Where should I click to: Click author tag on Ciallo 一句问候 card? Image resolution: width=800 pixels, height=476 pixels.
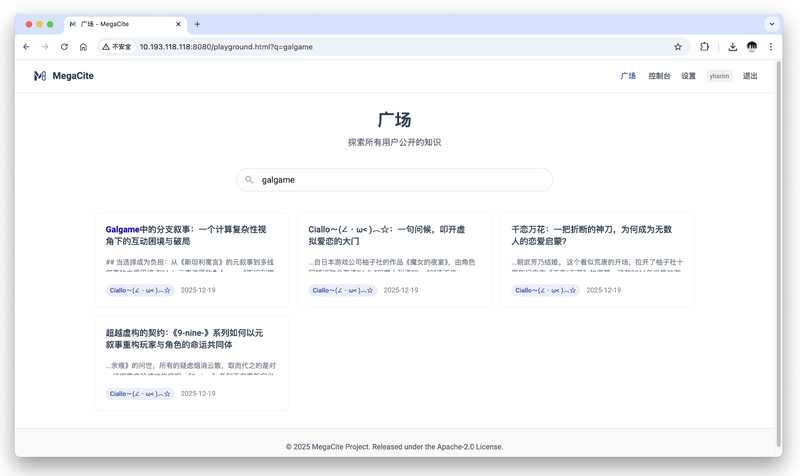(343, 290)
